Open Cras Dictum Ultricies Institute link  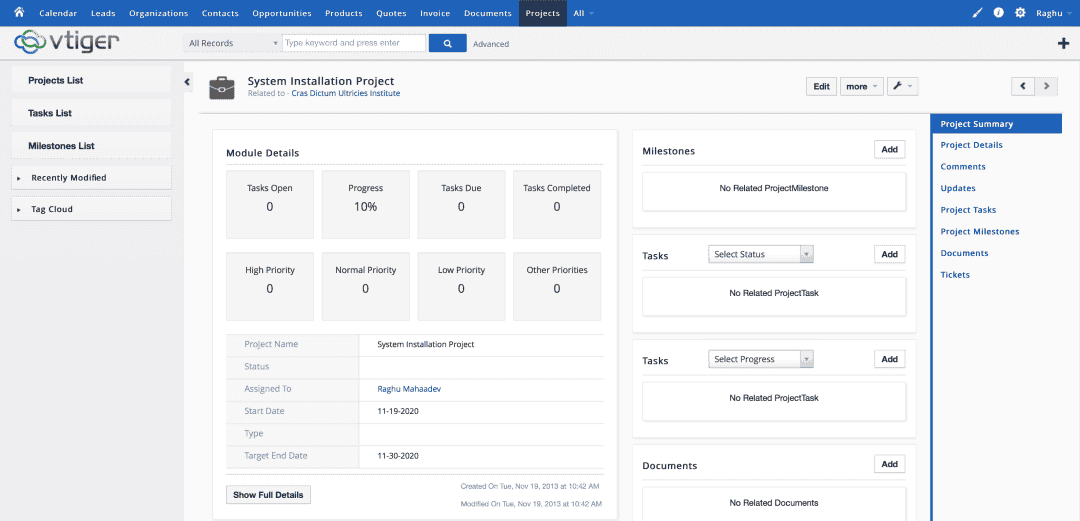pos(345,93)
